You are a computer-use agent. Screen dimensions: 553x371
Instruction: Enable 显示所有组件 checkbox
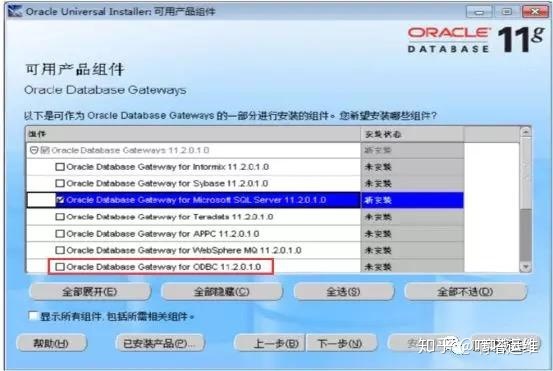click(33, 316)
